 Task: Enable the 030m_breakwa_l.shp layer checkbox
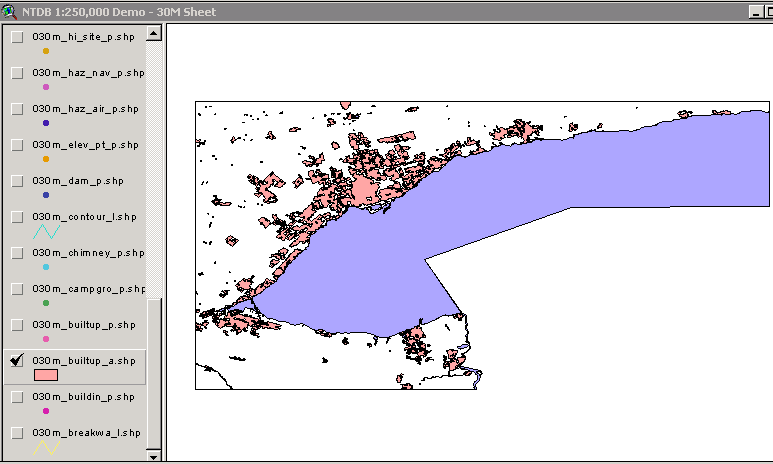[x=17, y=433]
